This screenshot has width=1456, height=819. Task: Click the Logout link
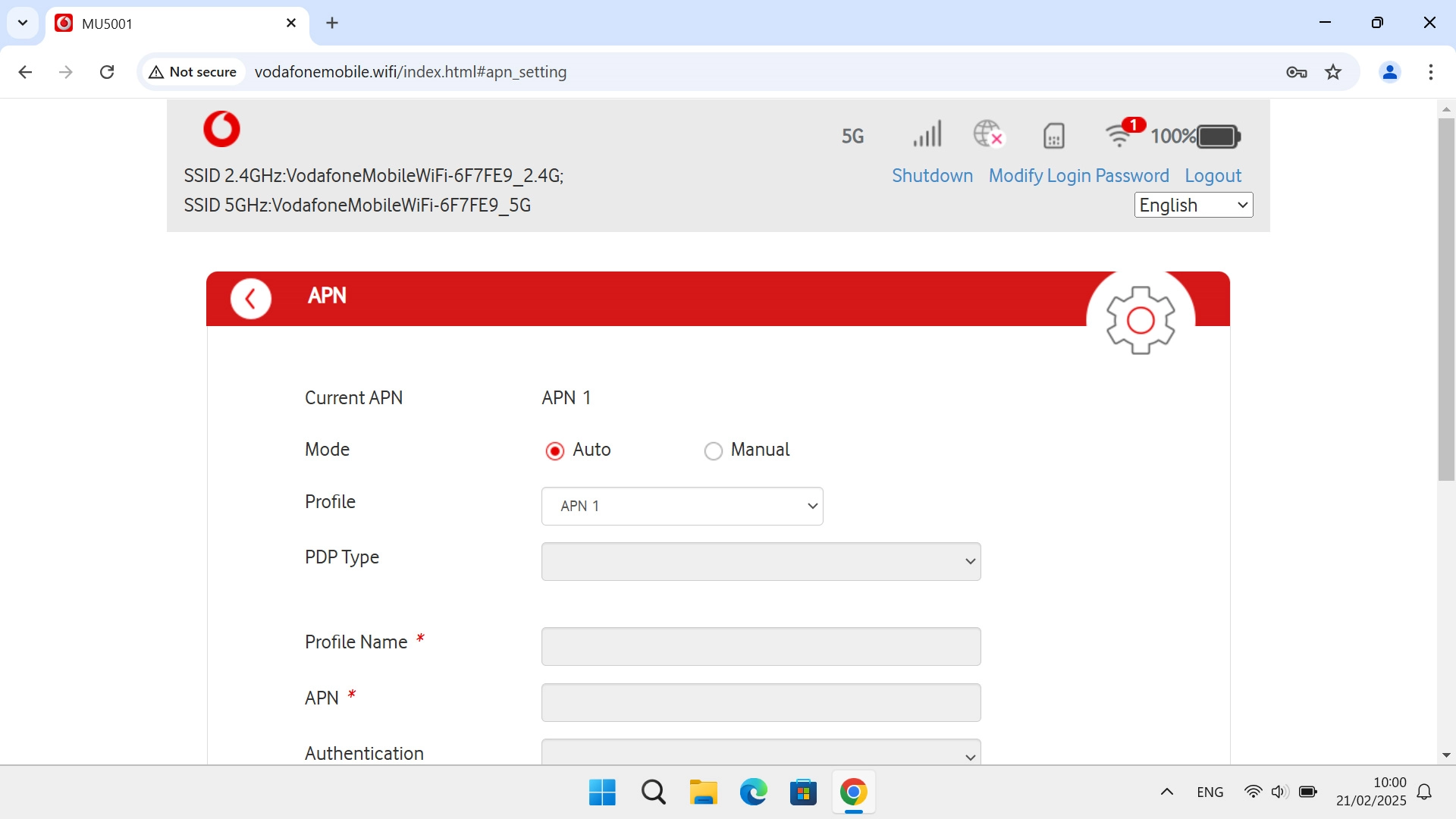[x=1213, y=176]
